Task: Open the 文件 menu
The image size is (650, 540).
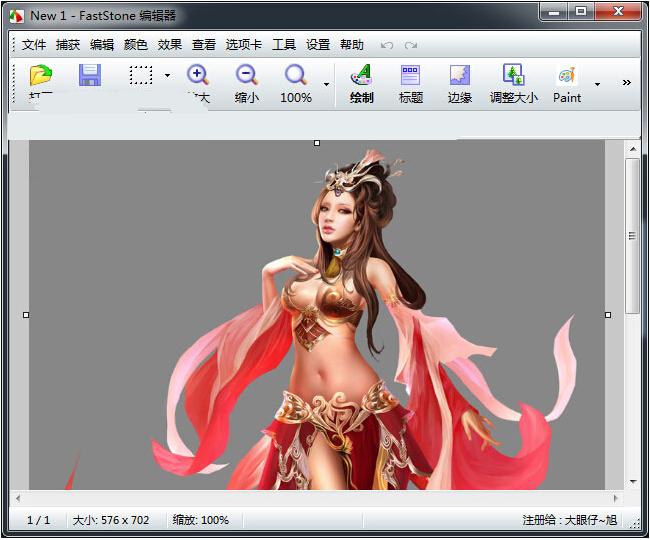Action: [34, 45]
